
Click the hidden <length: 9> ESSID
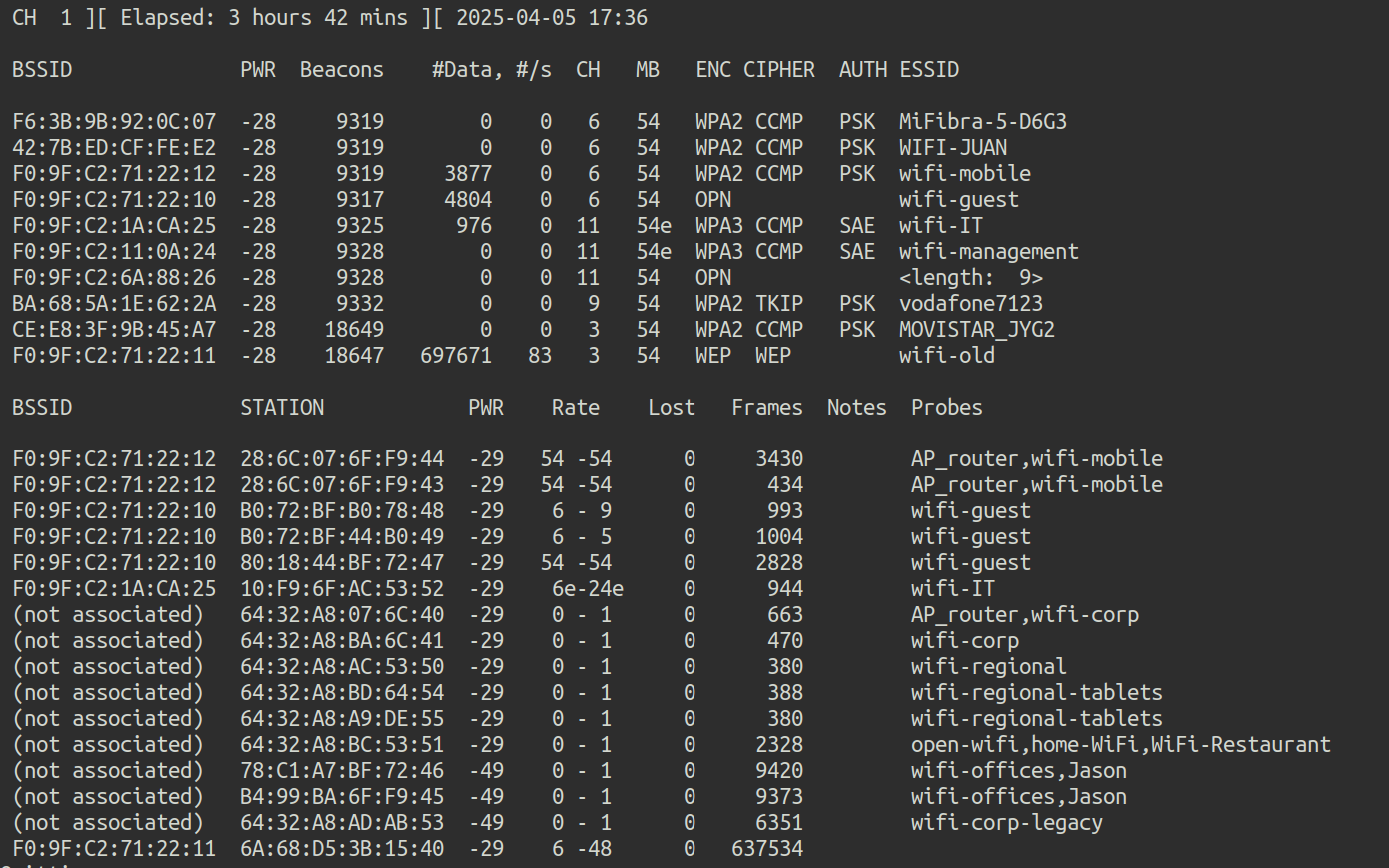(x=970, y=277)
